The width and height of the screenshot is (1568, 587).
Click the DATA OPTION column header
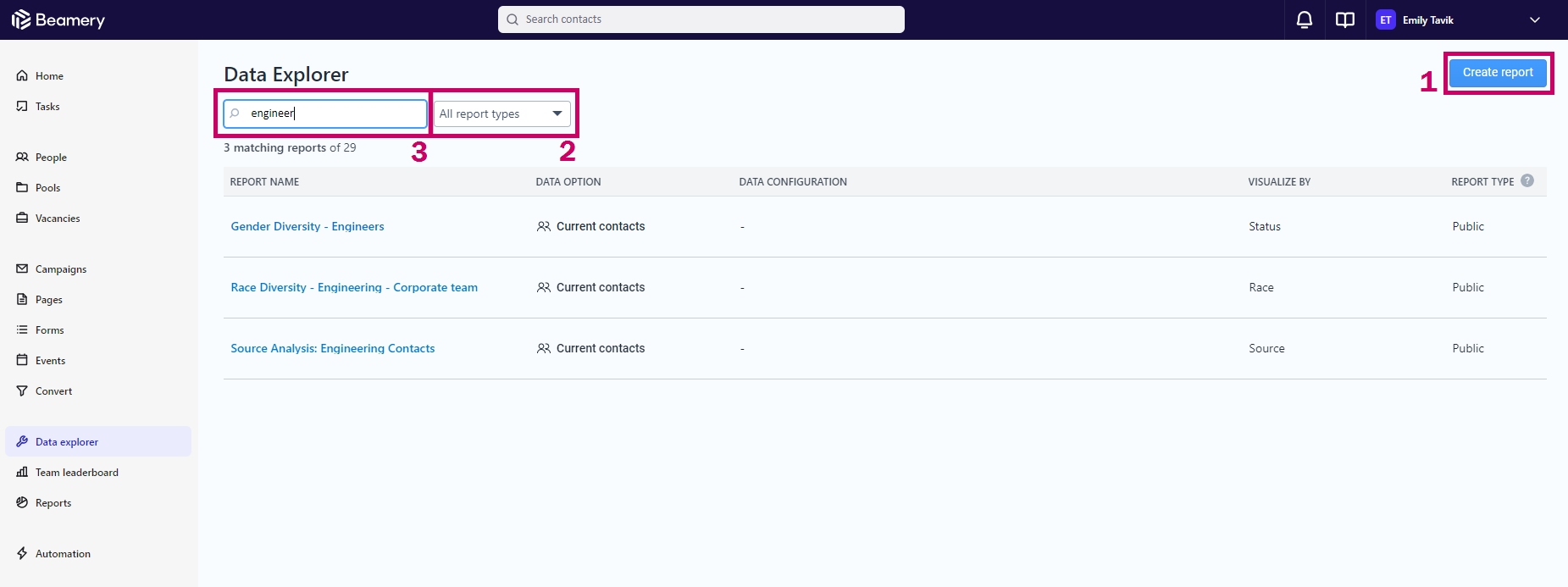pos(568,181)
